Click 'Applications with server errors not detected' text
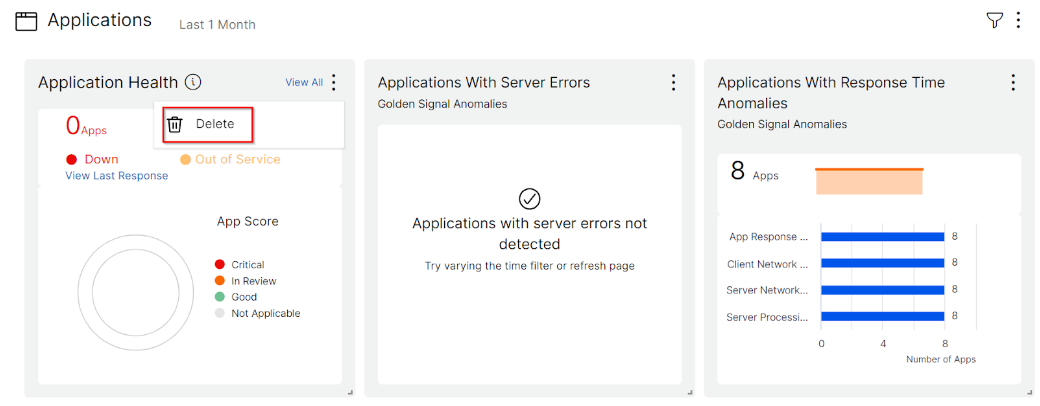This screenshot has width=1040, height=406. pos(529,234)
